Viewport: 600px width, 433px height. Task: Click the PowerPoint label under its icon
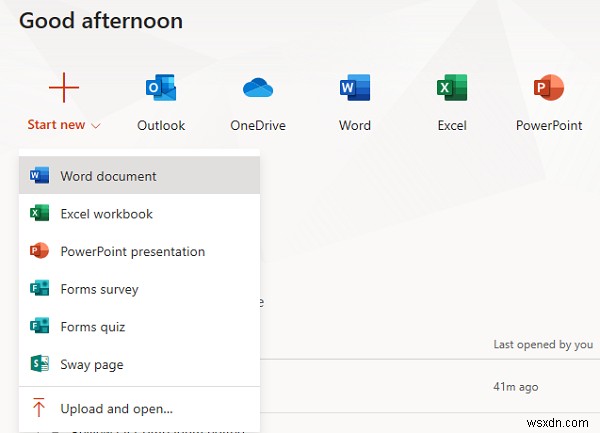pos(549,125)
